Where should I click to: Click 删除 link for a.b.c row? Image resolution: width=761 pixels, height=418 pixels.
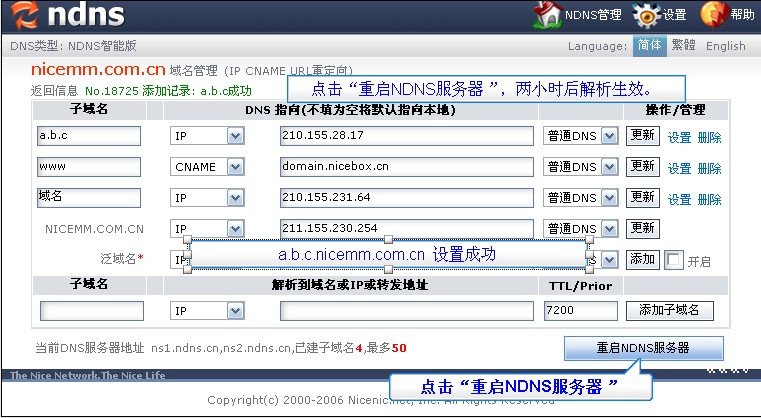tap(709, 138)
